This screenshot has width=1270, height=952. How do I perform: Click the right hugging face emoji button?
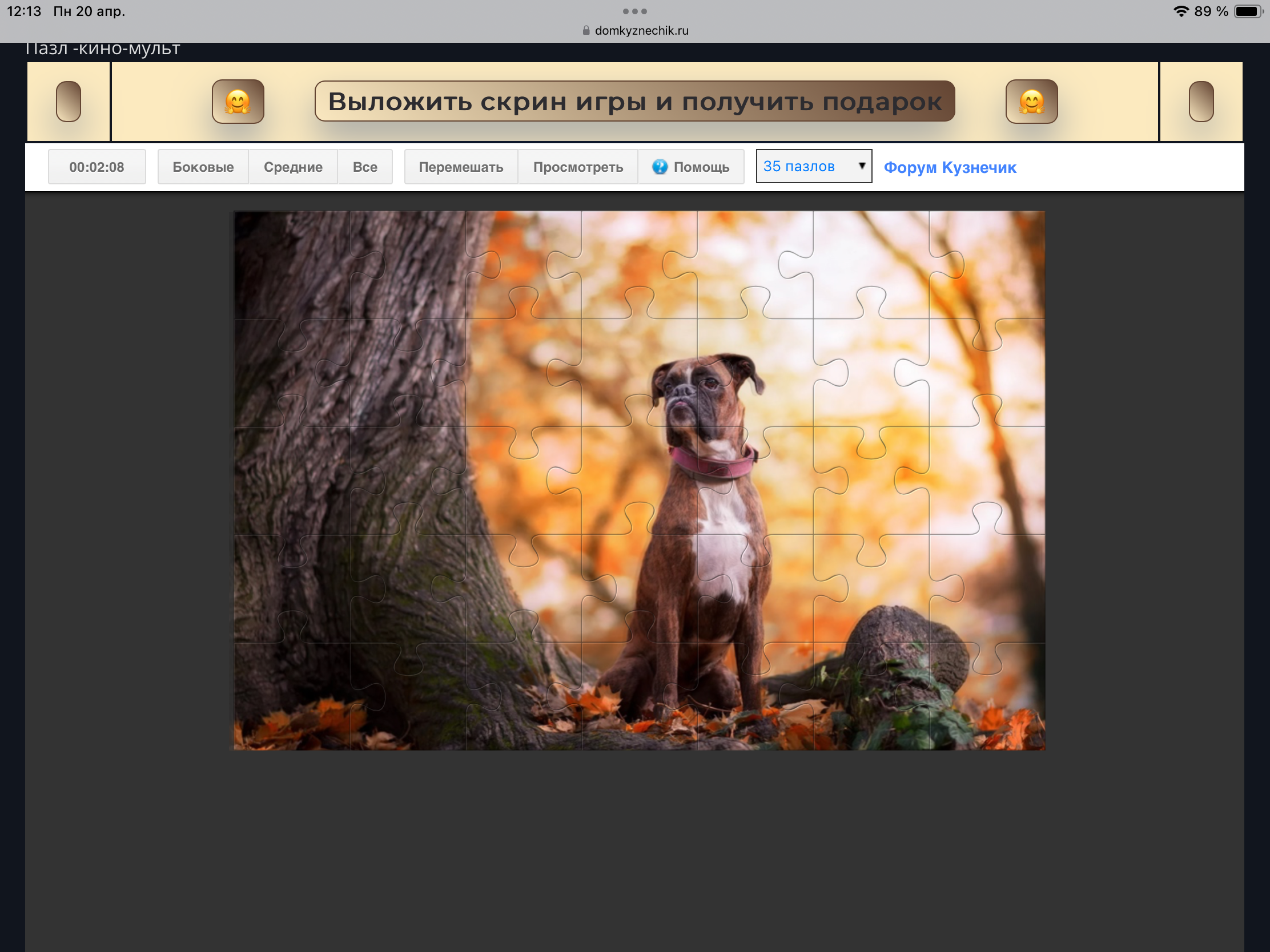[x=1031, y=102]
